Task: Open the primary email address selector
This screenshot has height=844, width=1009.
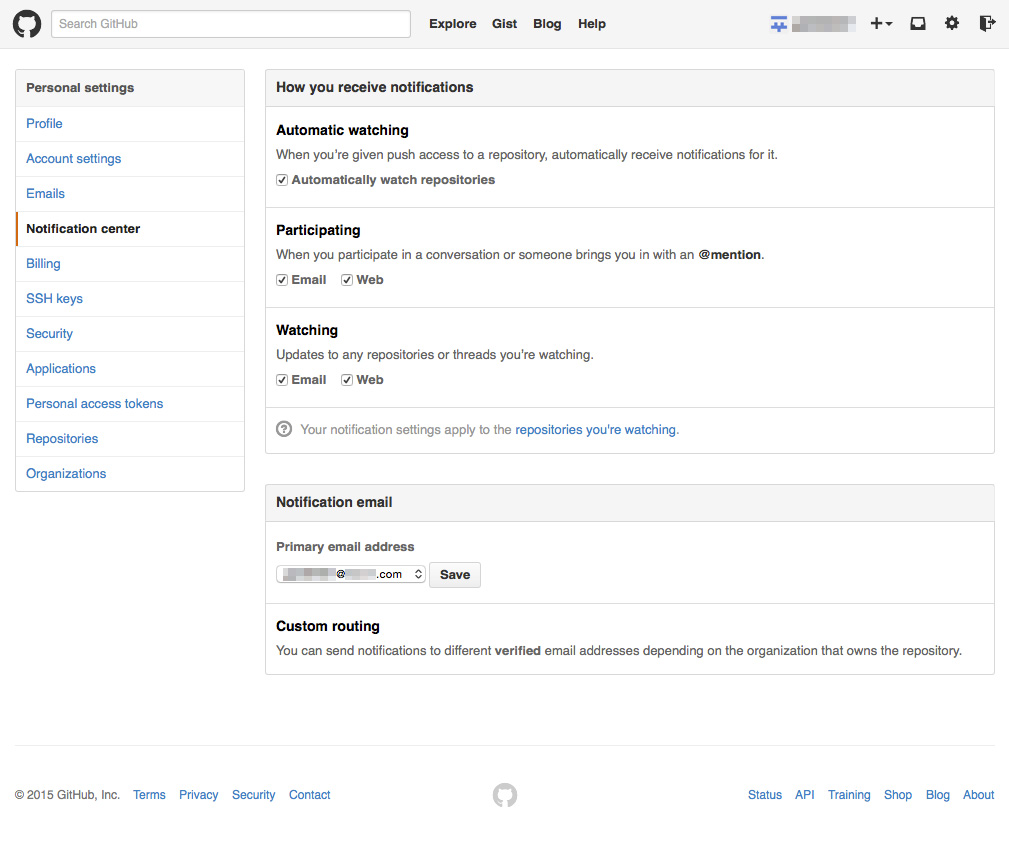Action: pyautogui.click(x=350, y=574)
